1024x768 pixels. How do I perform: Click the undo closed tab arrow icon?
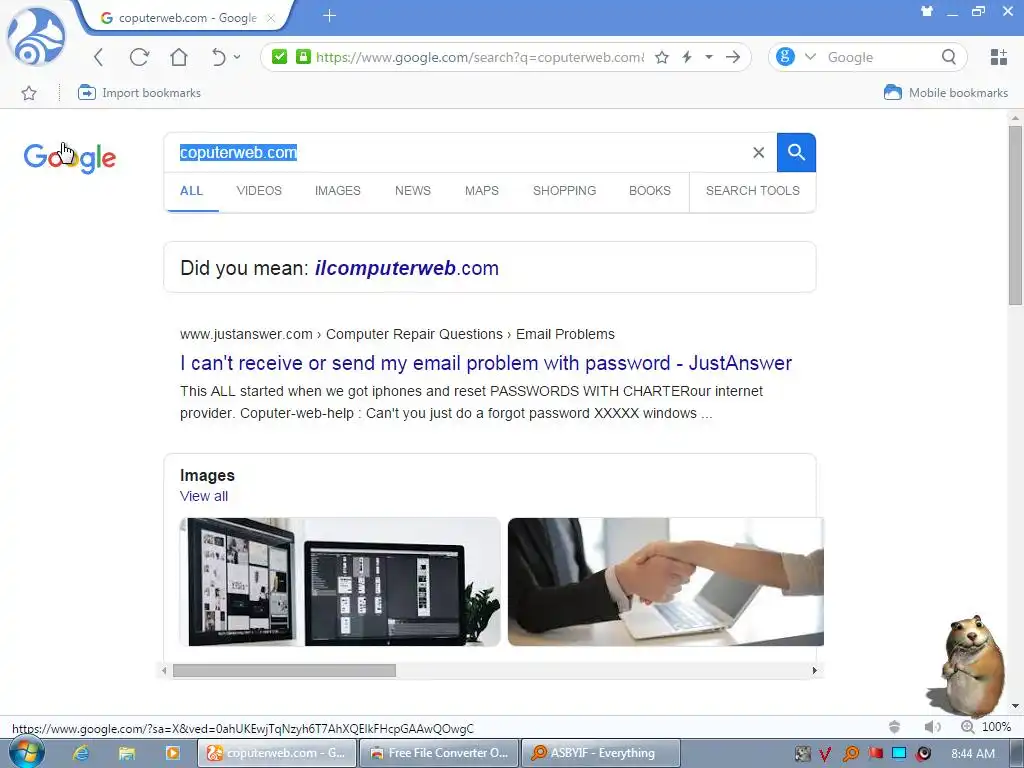[x=219, y=57]
